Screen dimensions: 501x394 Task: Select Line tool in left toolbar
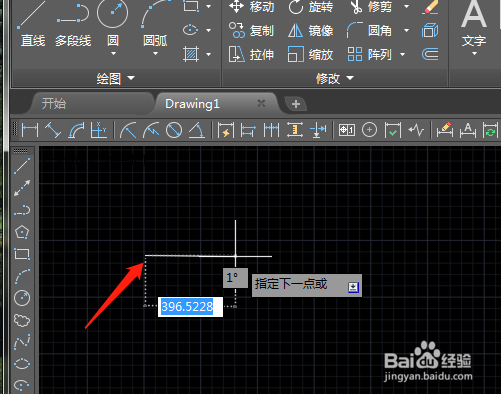tap(22, 166)
